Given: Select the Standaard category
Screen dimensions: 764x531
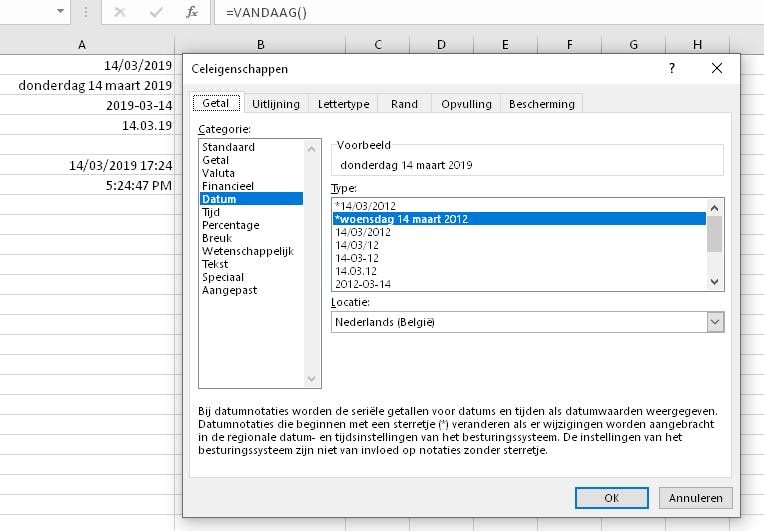Looking at the screenshot, I should (251, 147).
